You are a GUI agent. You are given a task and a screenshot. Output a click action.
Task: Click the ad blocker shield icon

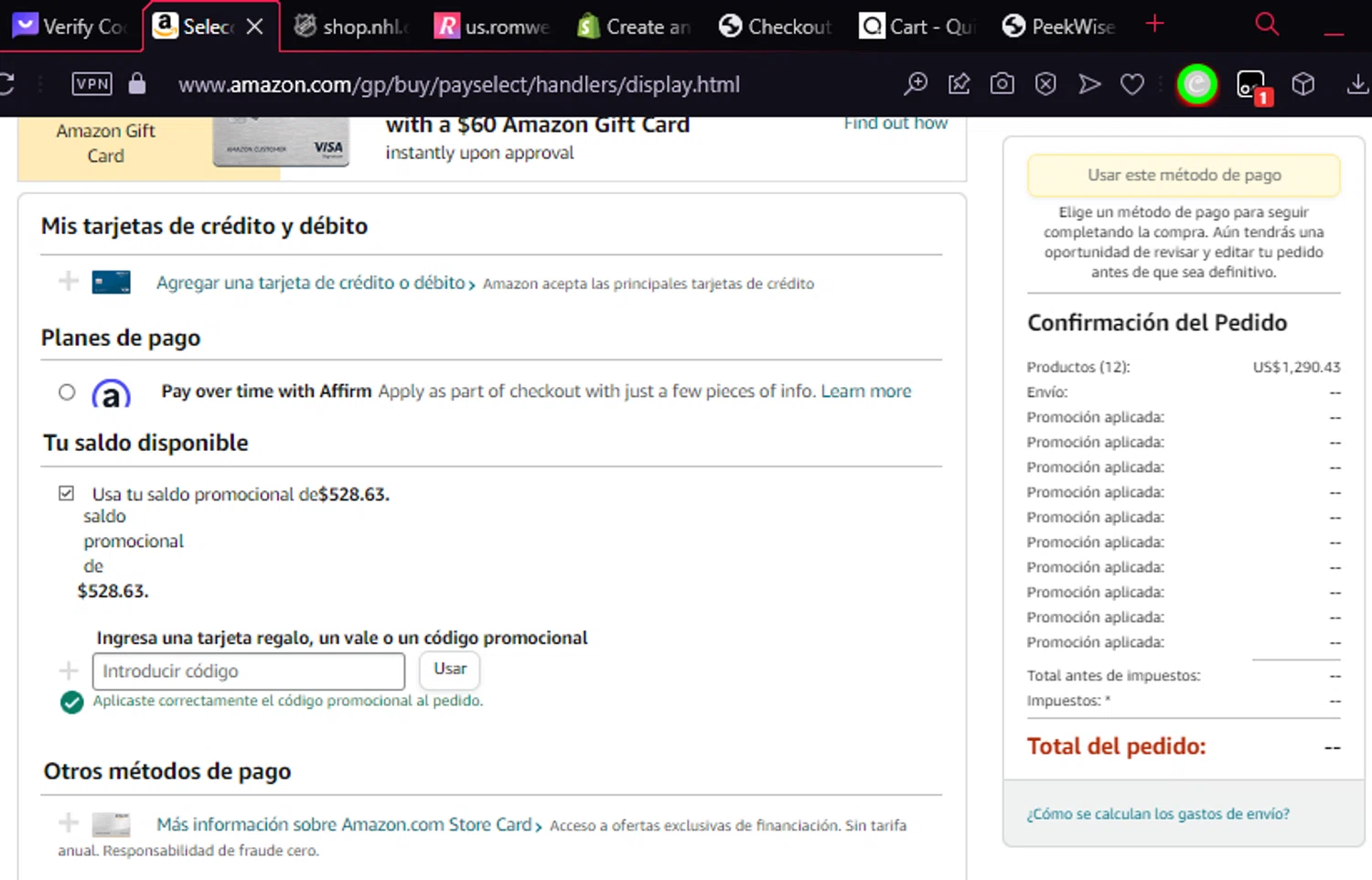1045,84
